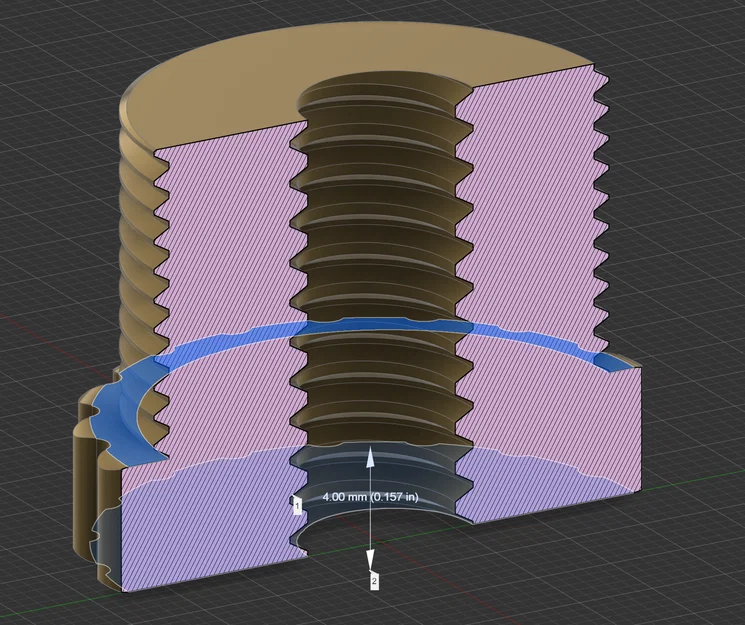Click the 4.00 mm (0.157 in) measurement label

[370, 497]
